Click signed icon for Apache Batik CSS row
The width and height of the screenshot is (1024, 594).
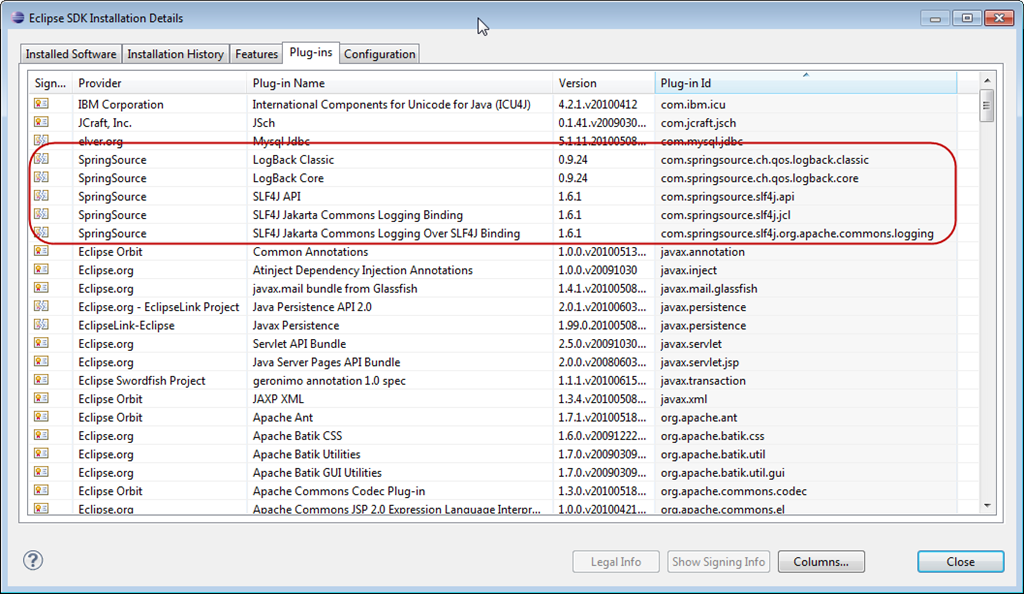(x=41, y=435)
